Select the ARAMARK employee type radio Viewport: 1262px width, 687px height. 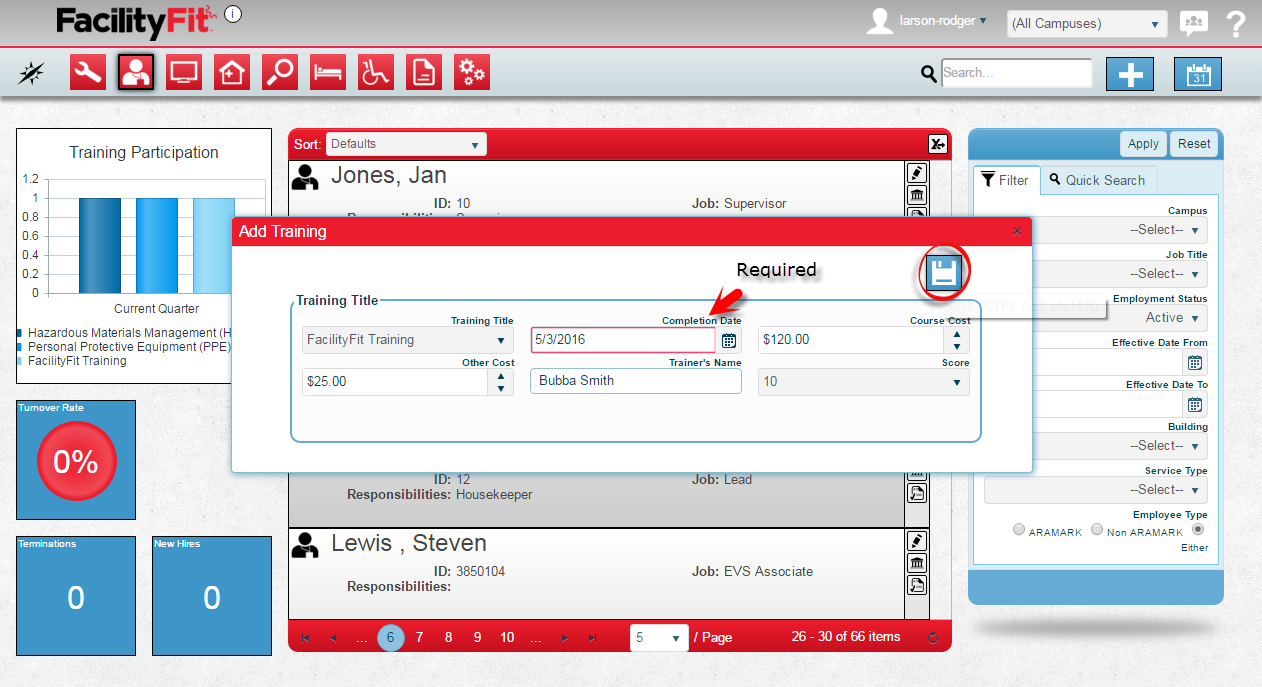coord(1019,529)
